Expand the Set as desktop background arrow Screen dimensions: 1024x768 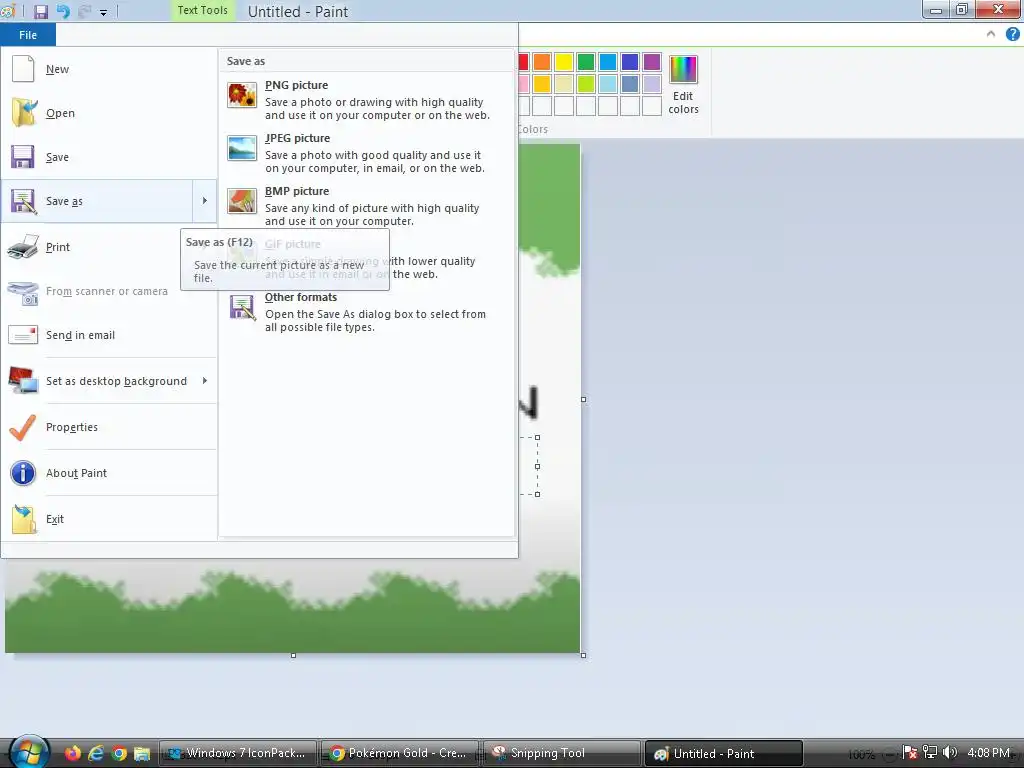[x=204, y=380]
